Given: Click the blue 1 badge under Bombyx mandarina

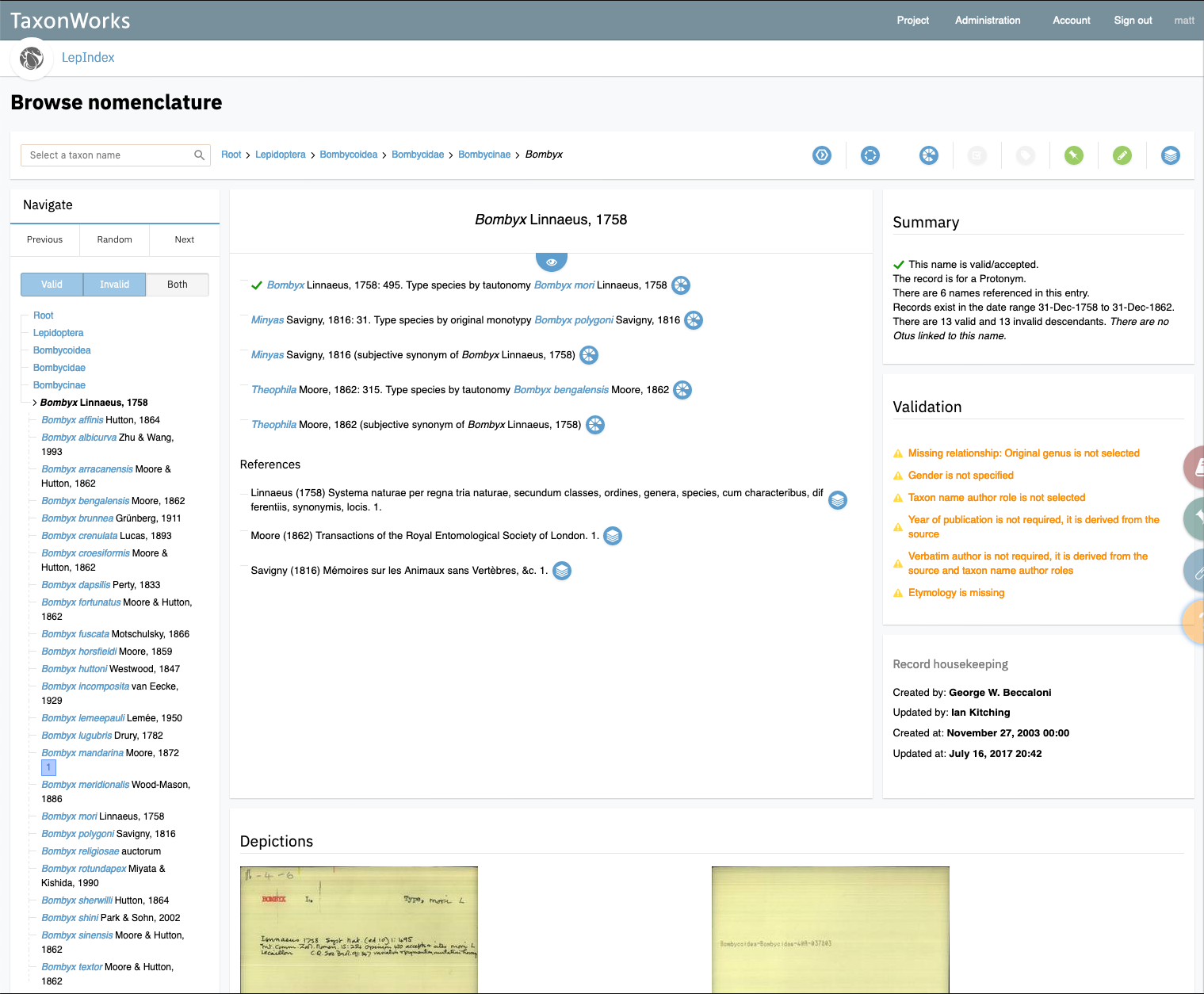Looking at the screenshot, I should 48,767.
